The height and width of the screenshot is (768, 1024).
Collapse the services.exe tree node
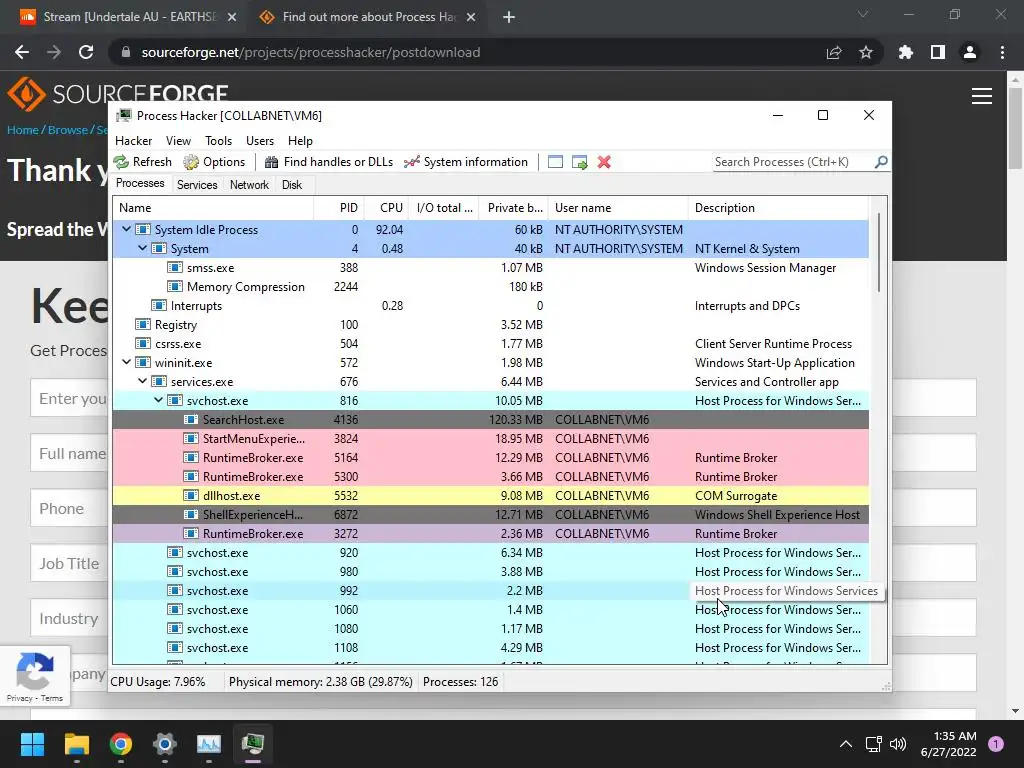[x=142, y=381]
